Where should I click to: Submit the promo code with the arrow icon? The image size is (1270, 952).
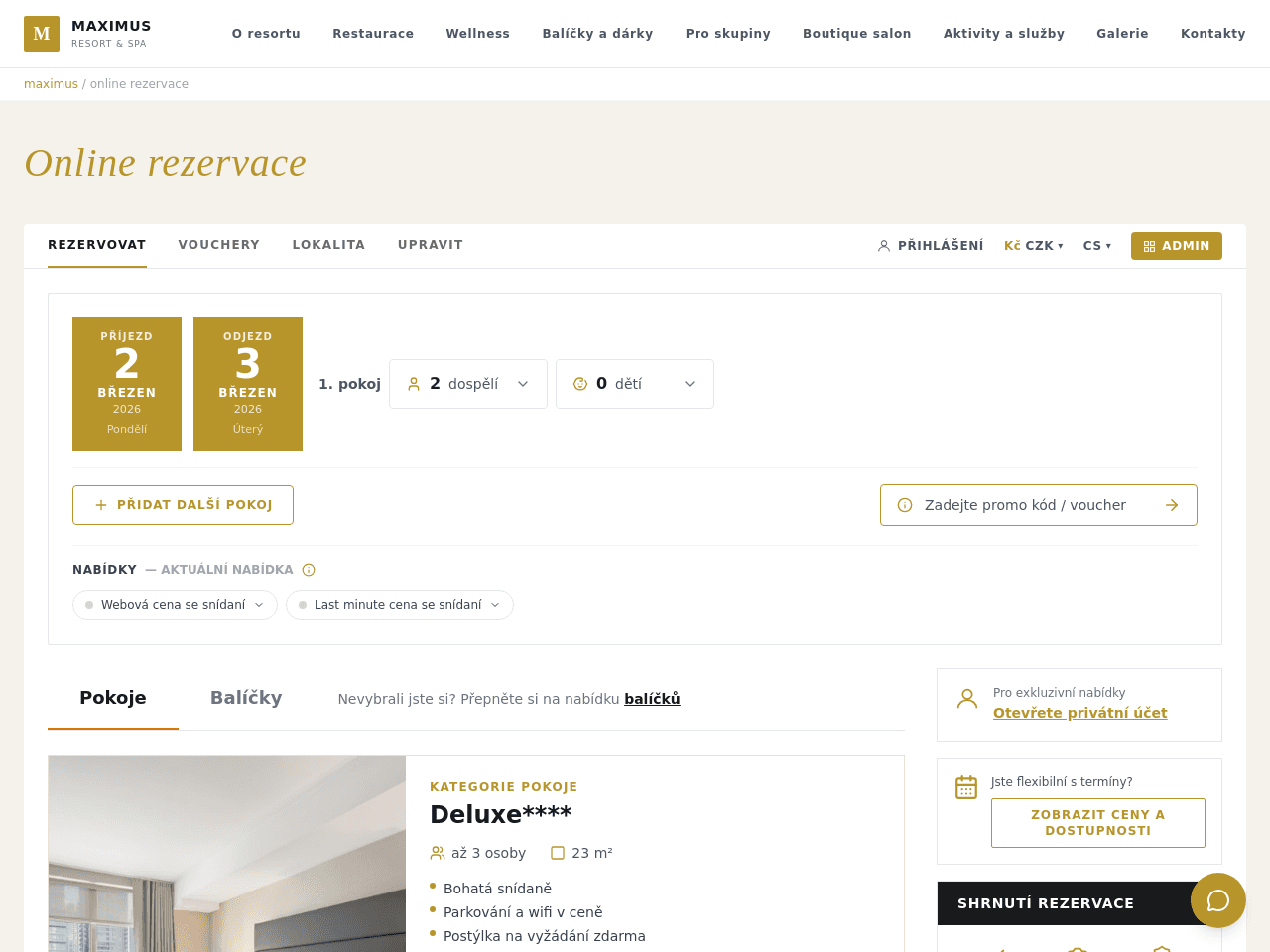pos(1172,505)
